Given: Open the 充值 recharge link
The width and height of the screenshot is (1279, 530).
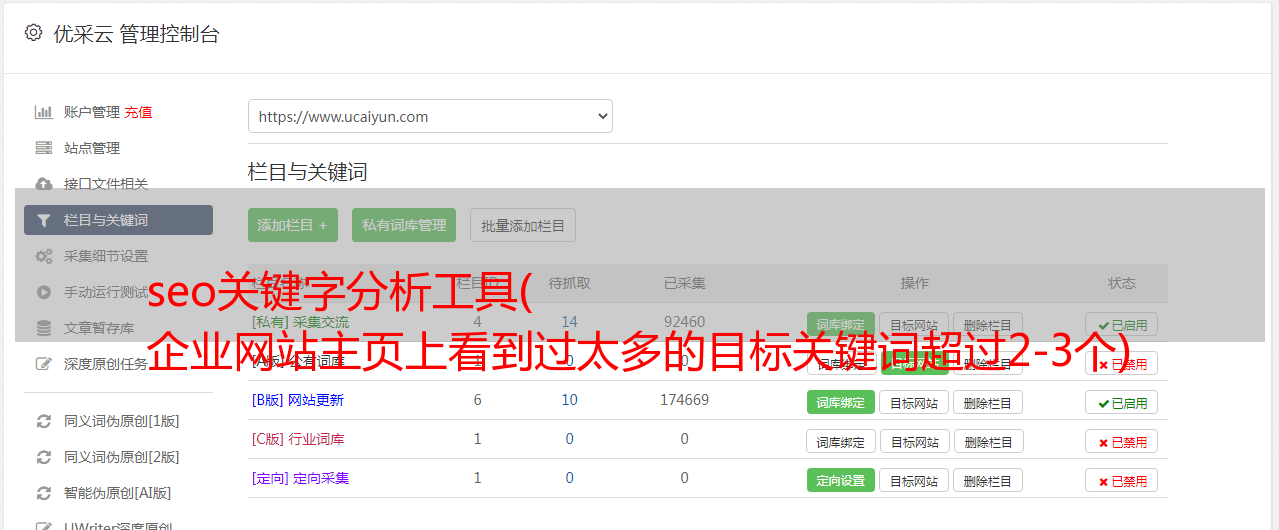Looking at the screenshot, I should (x=138, y=112).
